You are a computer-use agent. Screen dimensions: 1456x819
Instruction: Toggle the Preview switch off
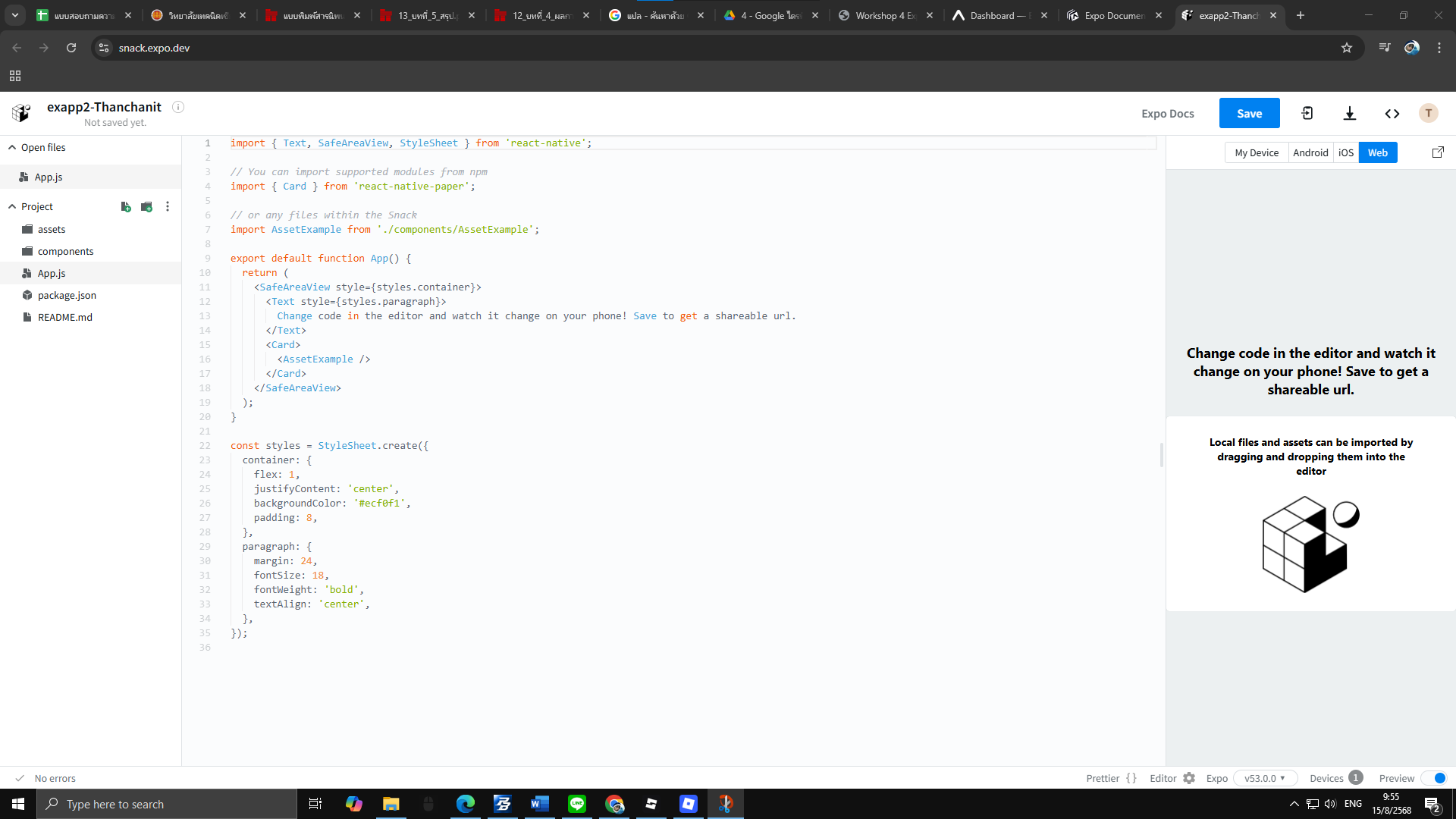(x=1434, y=778)
